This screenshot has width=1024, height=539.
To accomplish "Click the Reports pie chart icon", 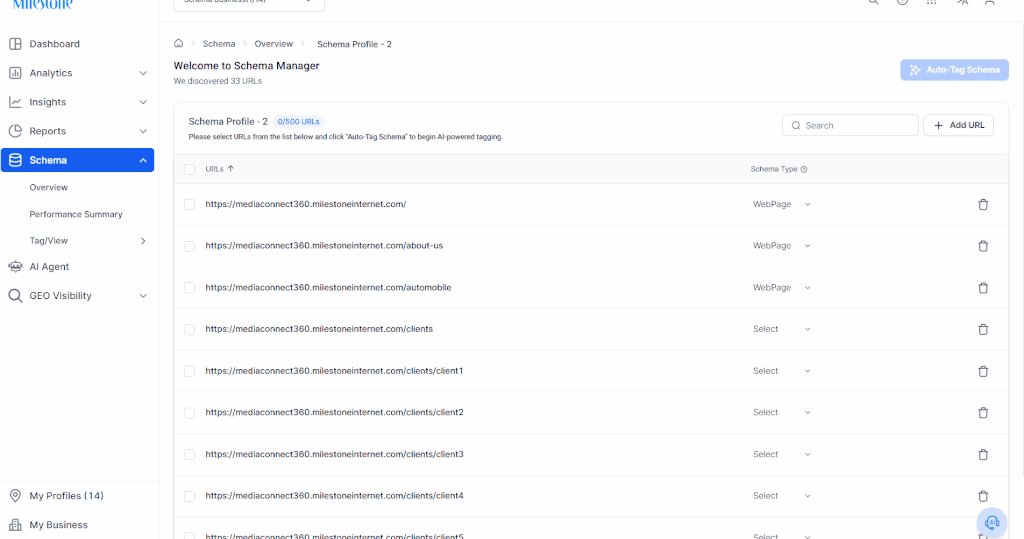I will pos(15,131).
